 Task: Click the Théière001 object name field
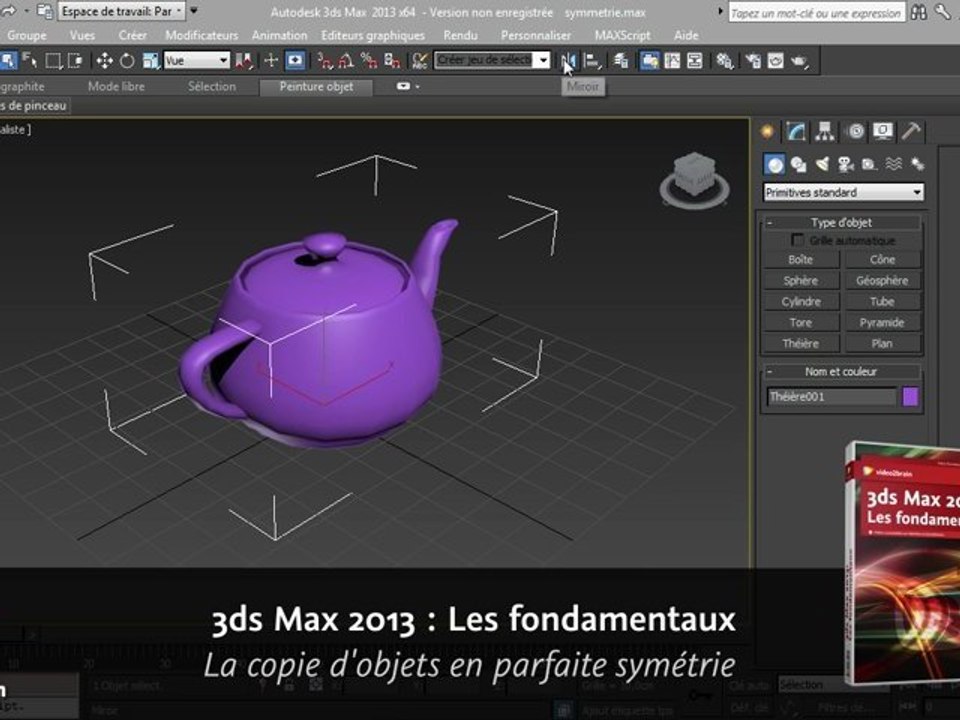831,397
